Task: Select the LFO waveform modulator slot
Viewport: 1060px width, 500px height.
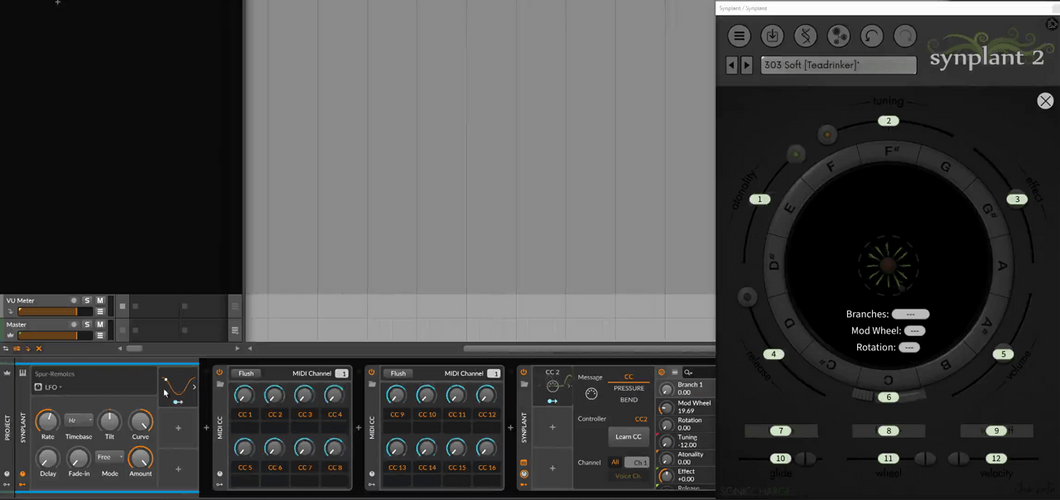Action: point(178,386)
